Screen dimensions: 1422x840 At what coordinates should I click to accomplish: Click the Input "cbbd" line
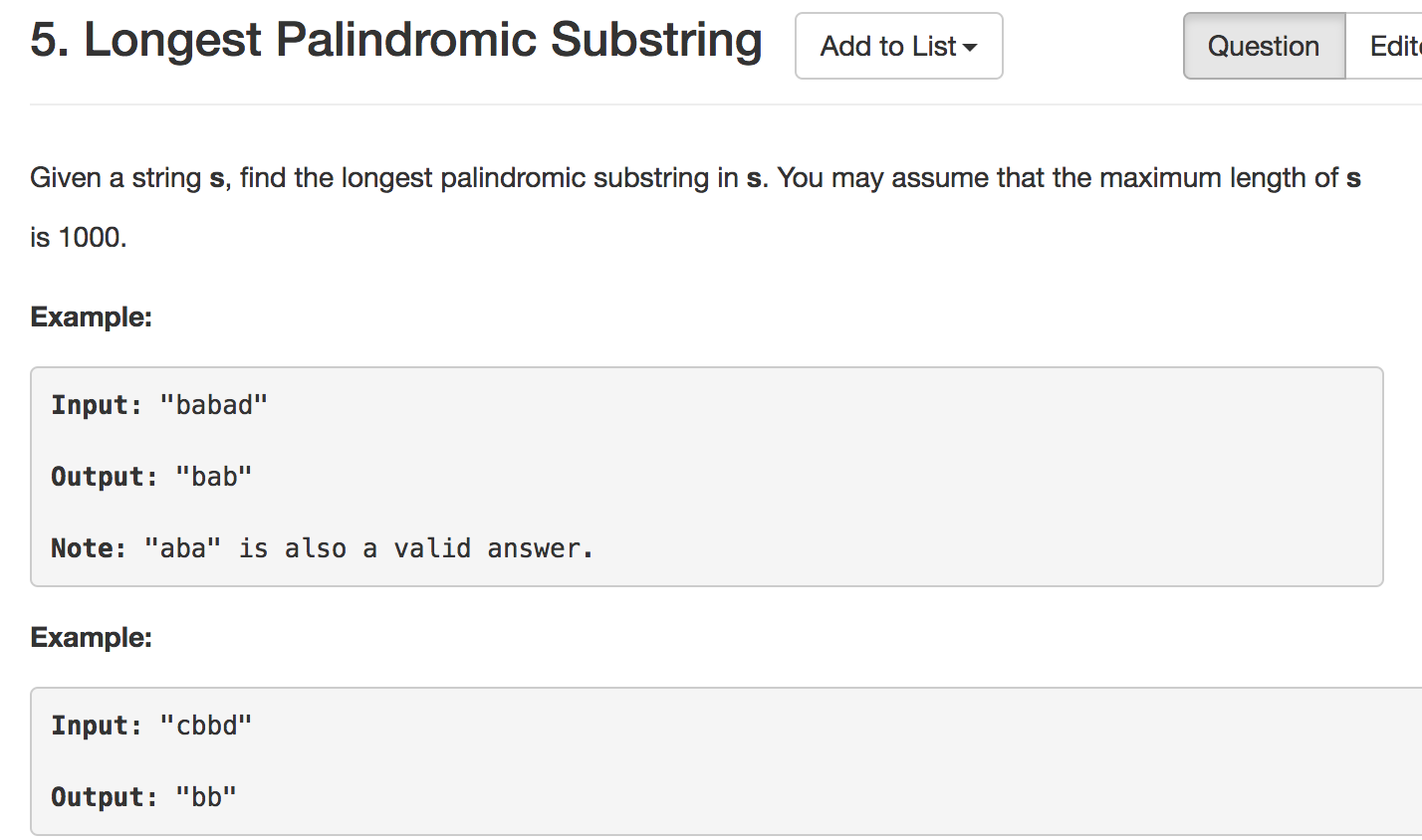151,726
